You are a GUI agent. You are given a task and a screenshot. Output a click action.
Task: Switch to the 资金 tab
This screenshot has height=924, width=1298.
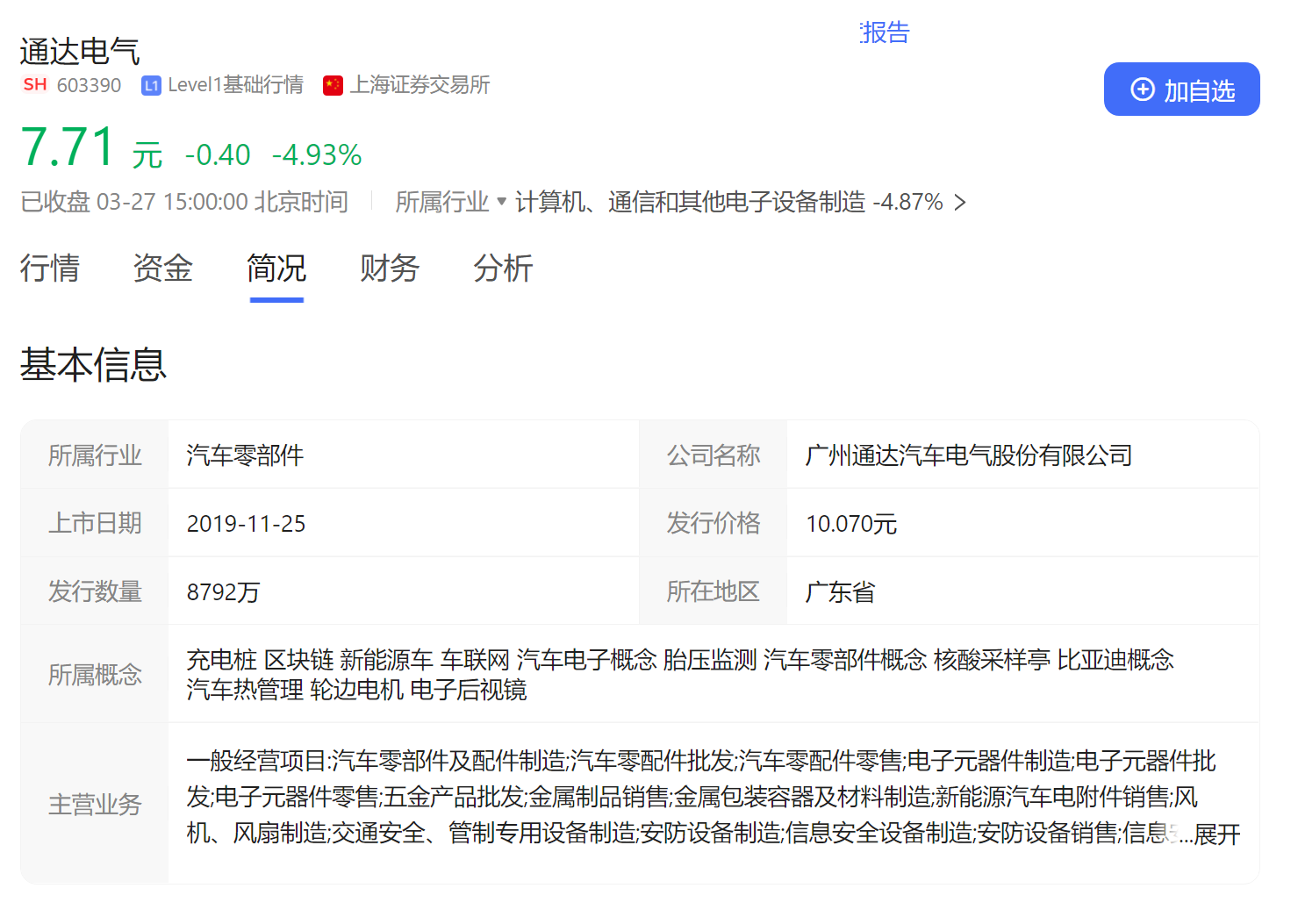[x=163, y=269]
